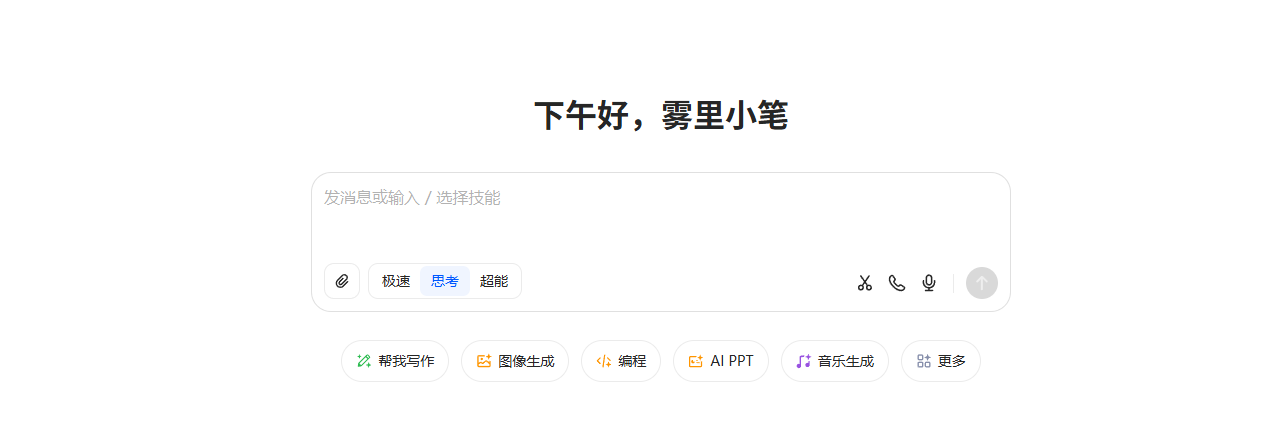
Task: Open the scissors screenshot tool
Action: 865,283
